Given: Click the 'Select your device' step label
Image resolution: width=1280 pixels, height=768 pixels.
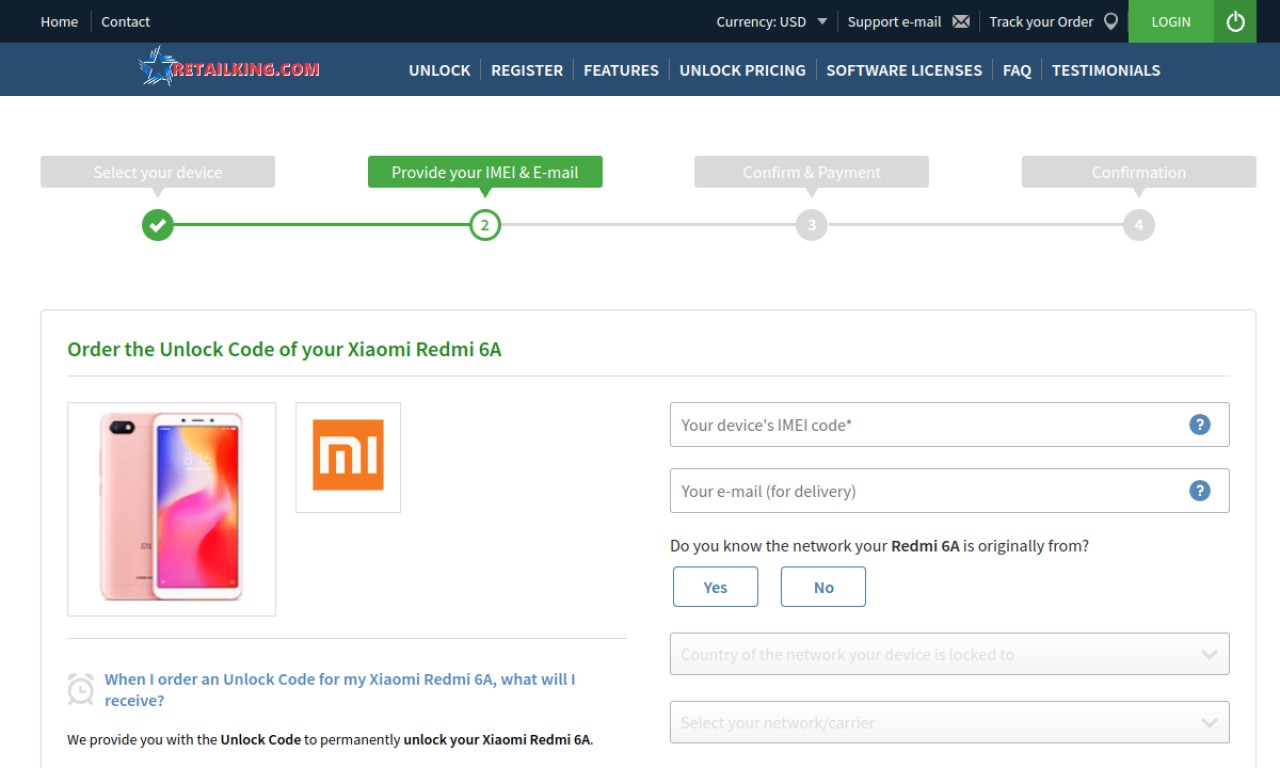Looking at the screenshot, I should [158, 172].
